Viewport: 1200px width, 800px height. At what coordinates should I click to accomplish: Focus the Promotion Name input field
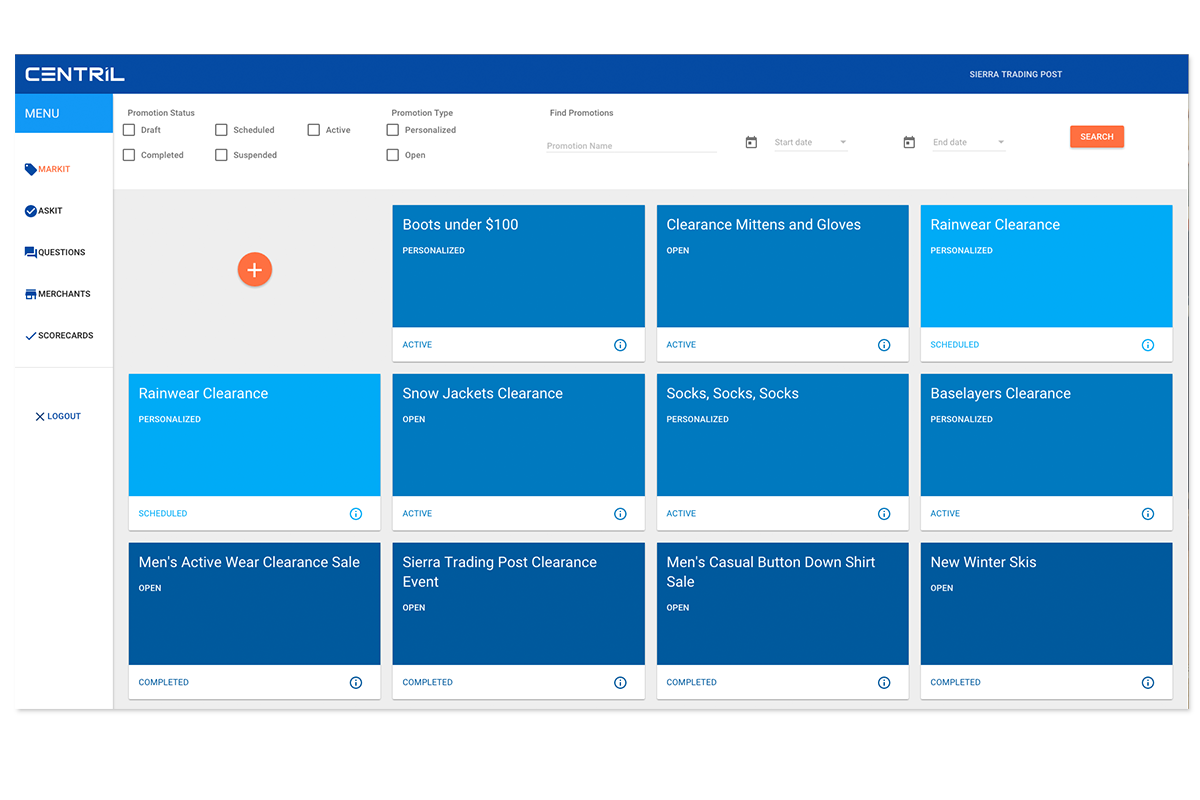[632, 146]
